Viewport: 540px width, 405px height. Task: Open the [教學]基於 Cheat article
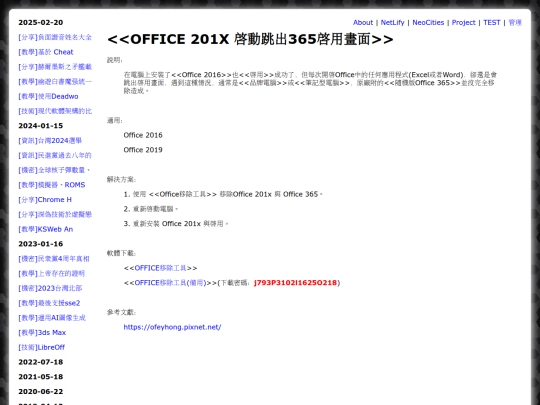[x=46, y=52]
